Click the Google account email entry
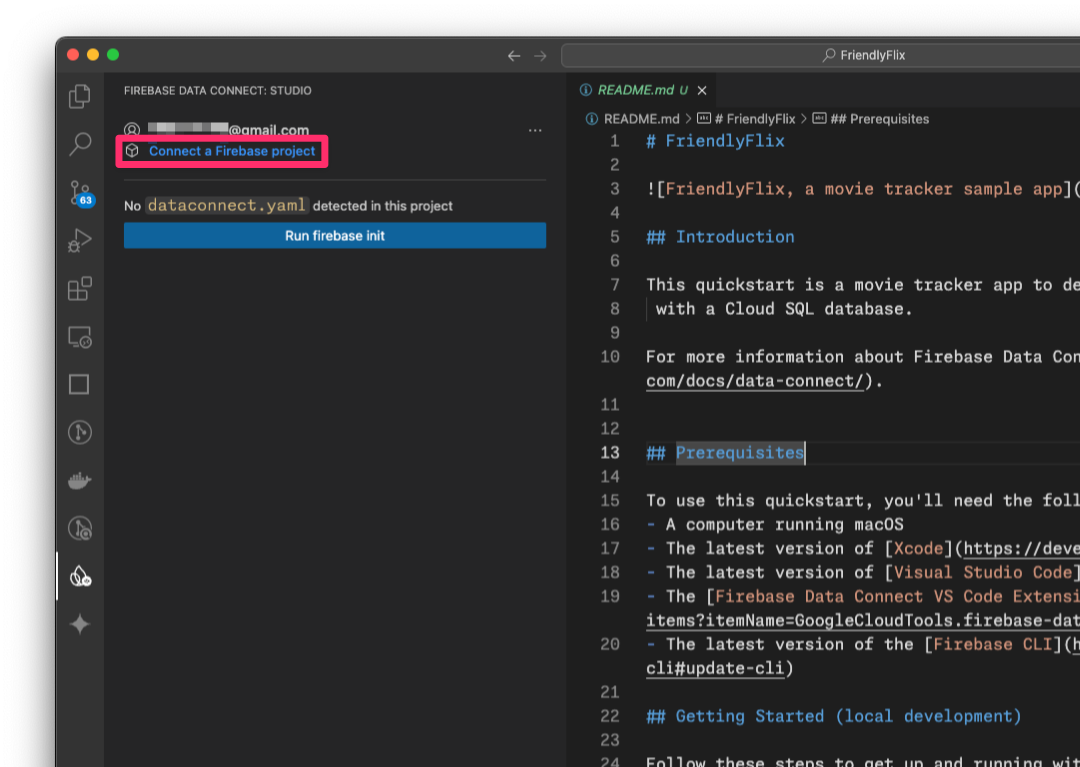The height and width of the screenshot is (767, 1080). click(x=228, y=130)
